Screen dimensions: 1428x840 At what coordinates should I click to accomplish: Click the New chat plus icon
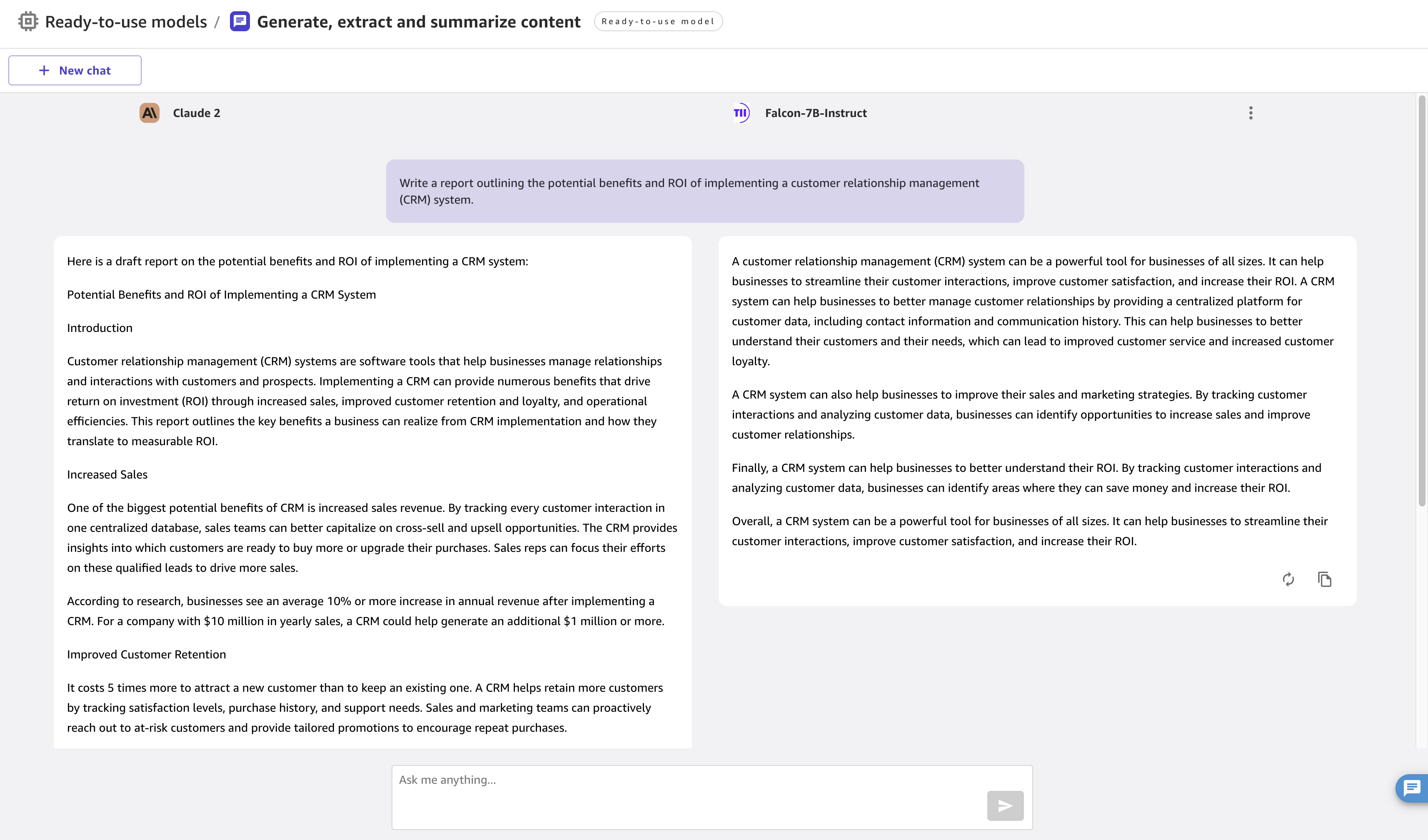[44, 70]
